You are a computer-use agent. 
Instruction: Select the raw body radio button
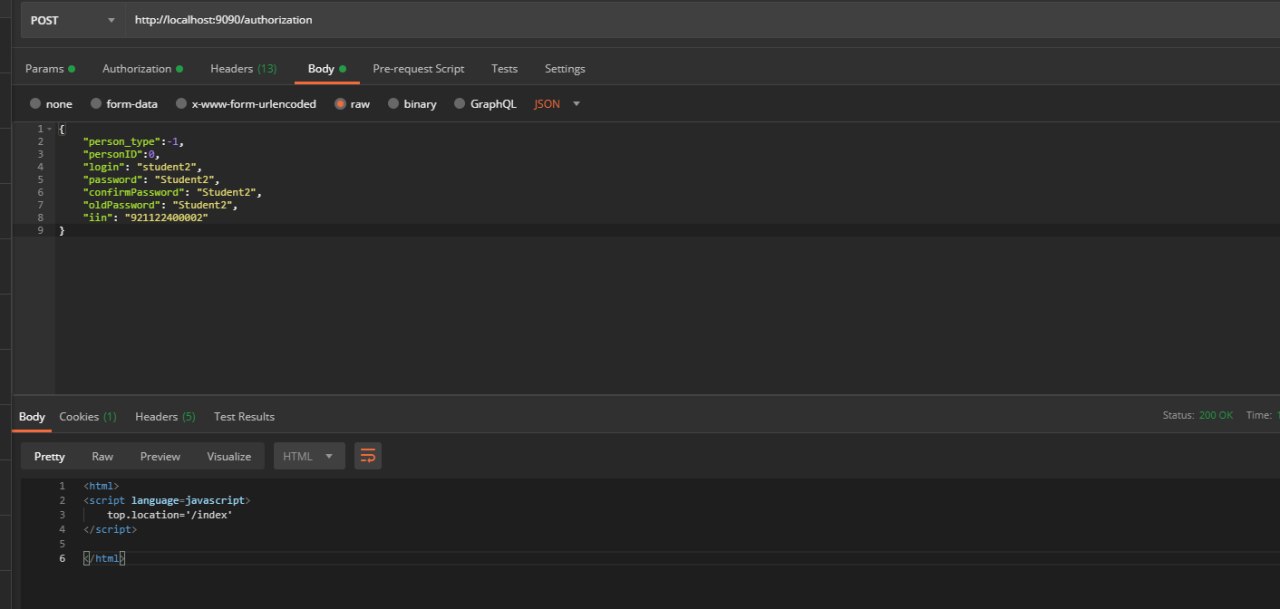click(x=341, y=104)
